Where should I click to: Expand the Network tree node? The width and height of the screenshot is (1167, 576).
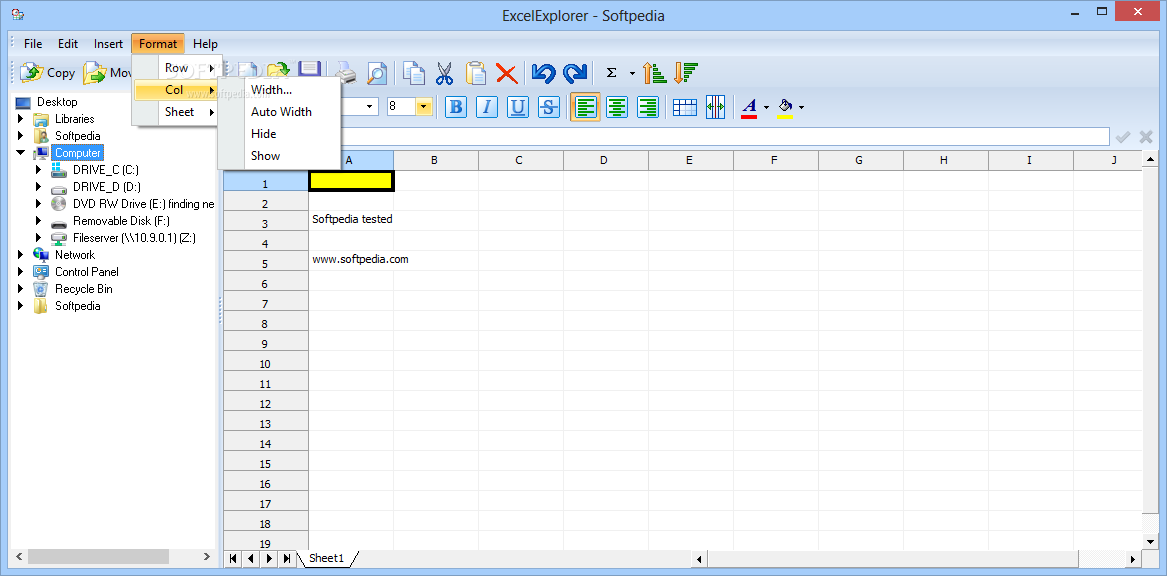point(21,255)
